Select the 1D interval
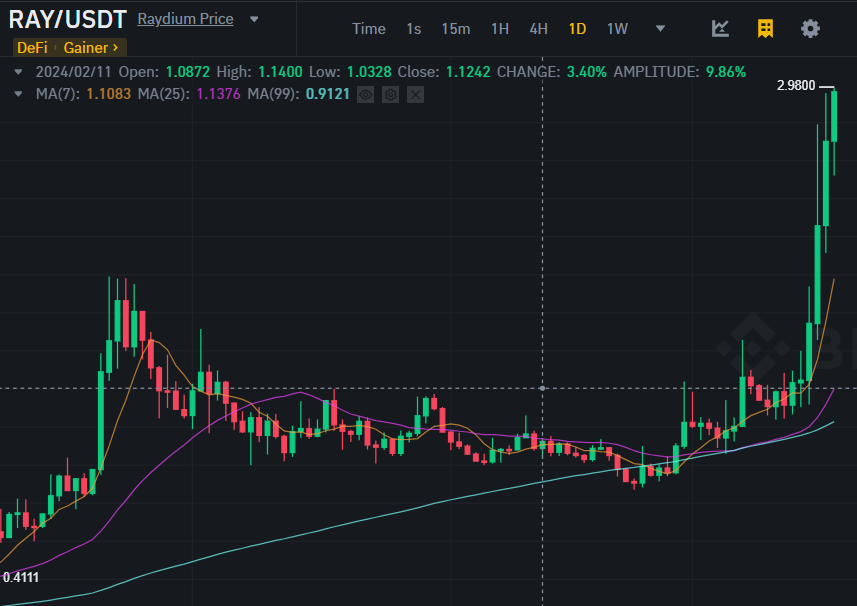The image size is (857, 606). pyautogui.click(x=577, y=28)
